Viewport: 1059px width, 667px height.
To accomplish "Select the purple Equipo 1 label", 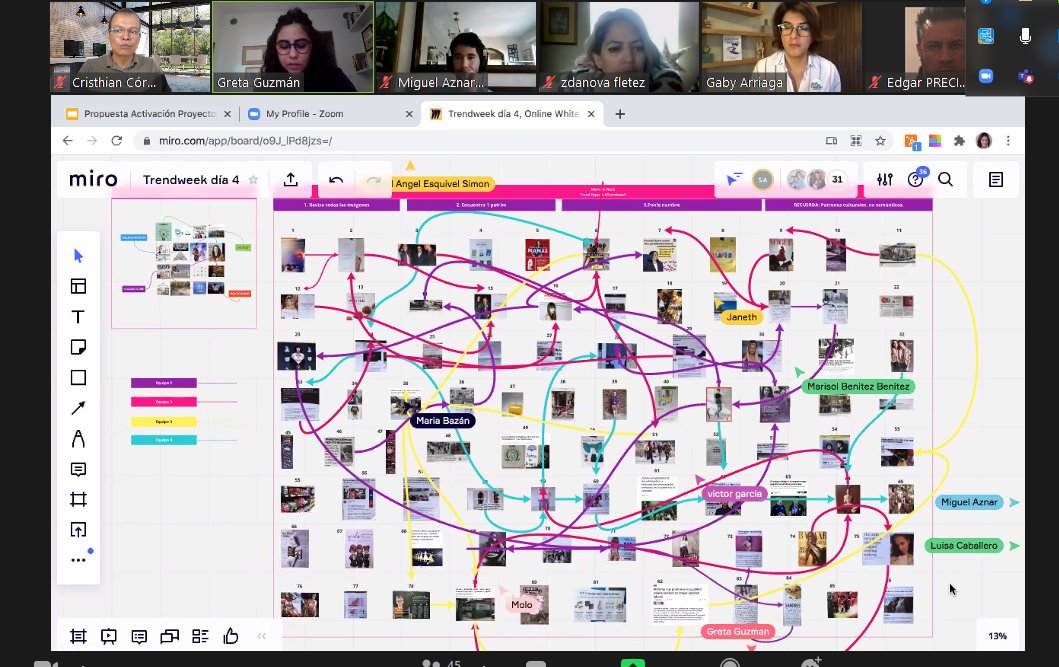I will (163, 383).
